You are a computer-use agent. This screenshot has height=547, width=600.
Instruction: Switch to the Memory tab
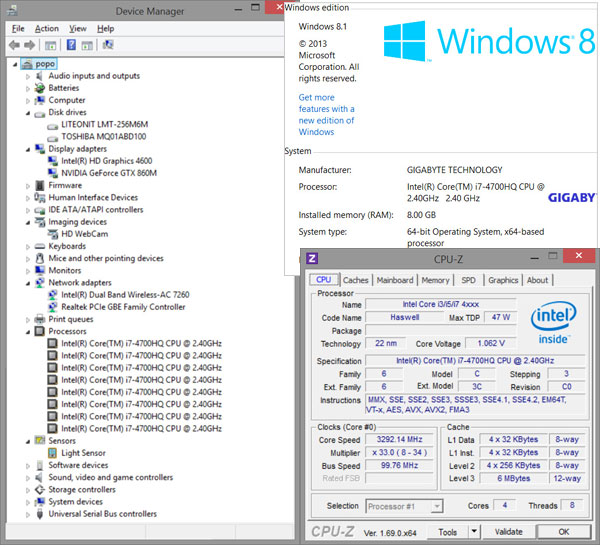[435, 280]
